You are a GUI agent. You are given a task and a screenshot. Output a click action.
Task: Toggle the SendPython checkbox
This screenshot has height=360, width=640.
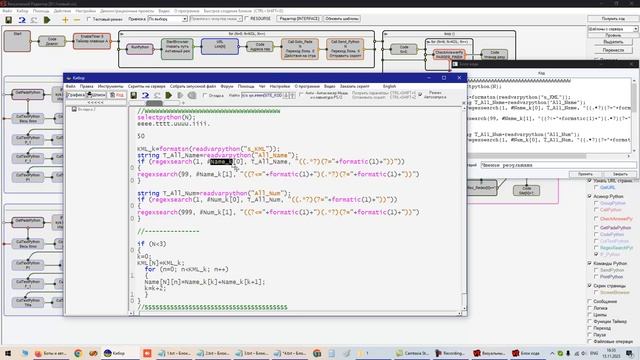point(596,270)
